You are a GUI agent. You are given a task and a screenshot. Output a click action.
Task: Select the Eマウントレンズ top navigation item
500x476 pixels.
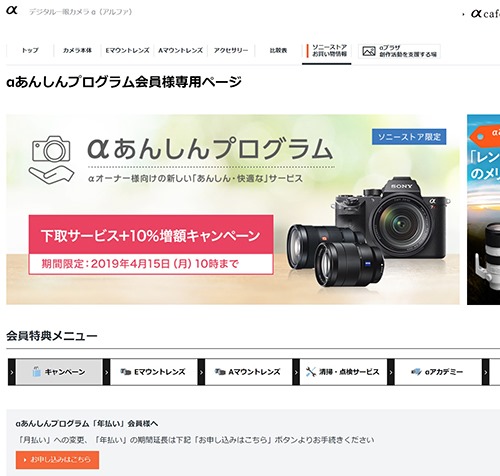[x=127, y=50]
